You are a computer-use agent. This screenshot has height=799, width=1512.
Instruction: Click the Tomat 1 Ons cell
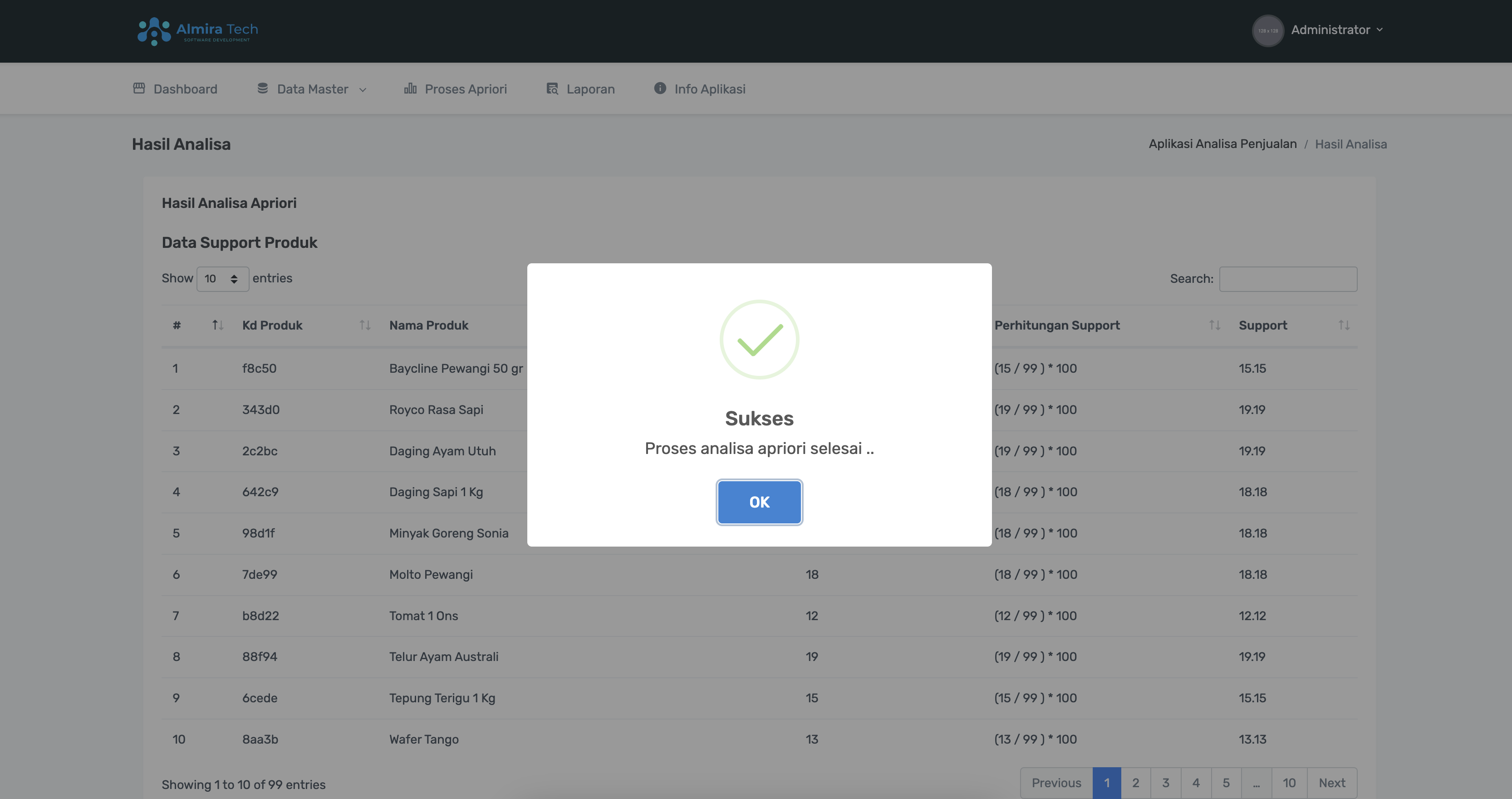(x=423, y=616)
